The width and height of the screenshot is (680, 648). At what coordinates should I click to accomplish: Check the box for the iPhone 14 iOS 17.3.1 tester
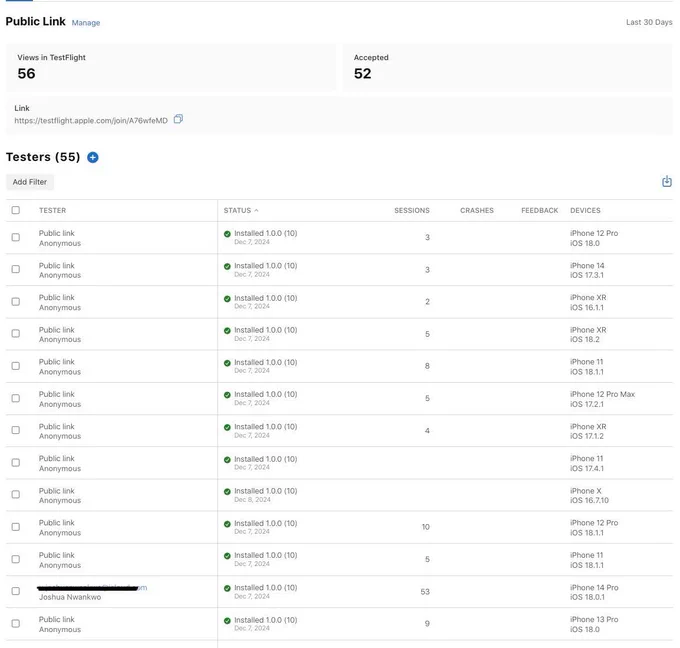(16, 269)
